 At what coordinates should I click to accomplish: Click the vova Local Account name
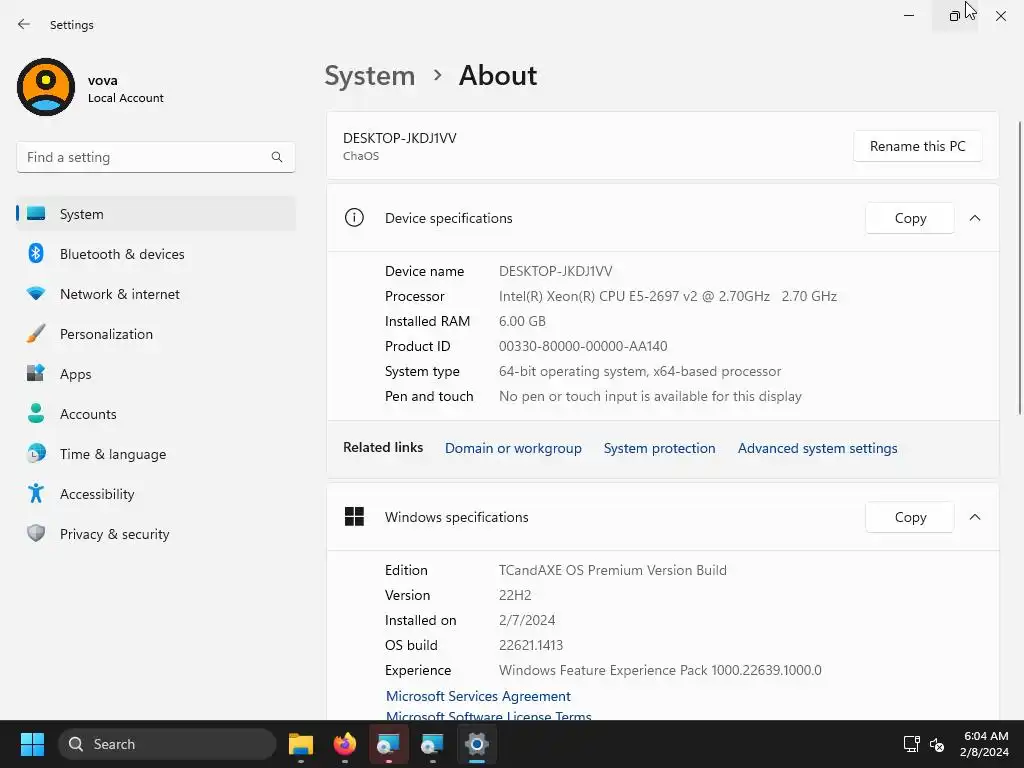tap(125, 89)
